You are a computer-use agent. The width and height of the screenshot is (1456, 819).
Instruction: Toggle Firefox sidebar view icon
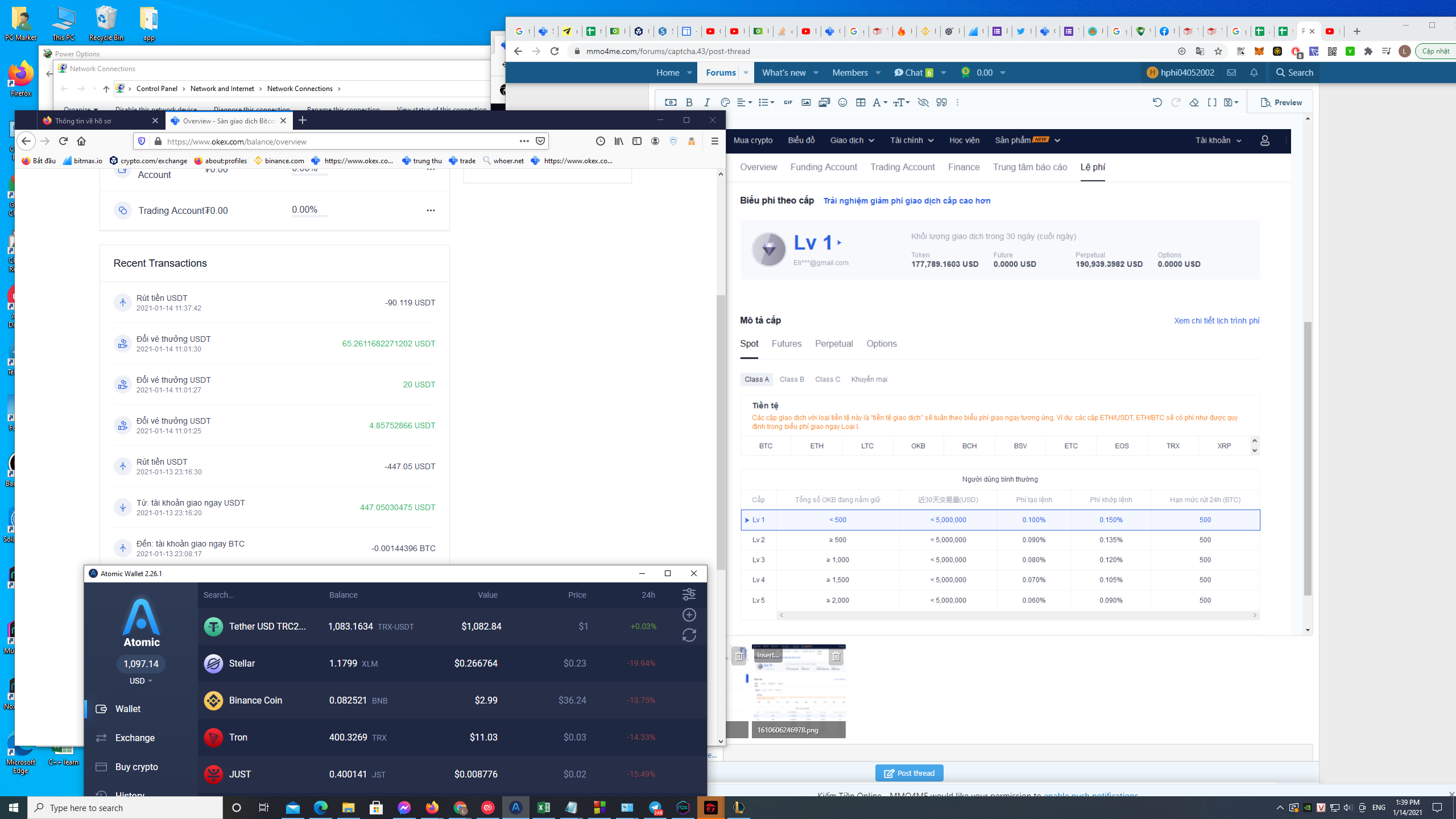click(637, 141)
